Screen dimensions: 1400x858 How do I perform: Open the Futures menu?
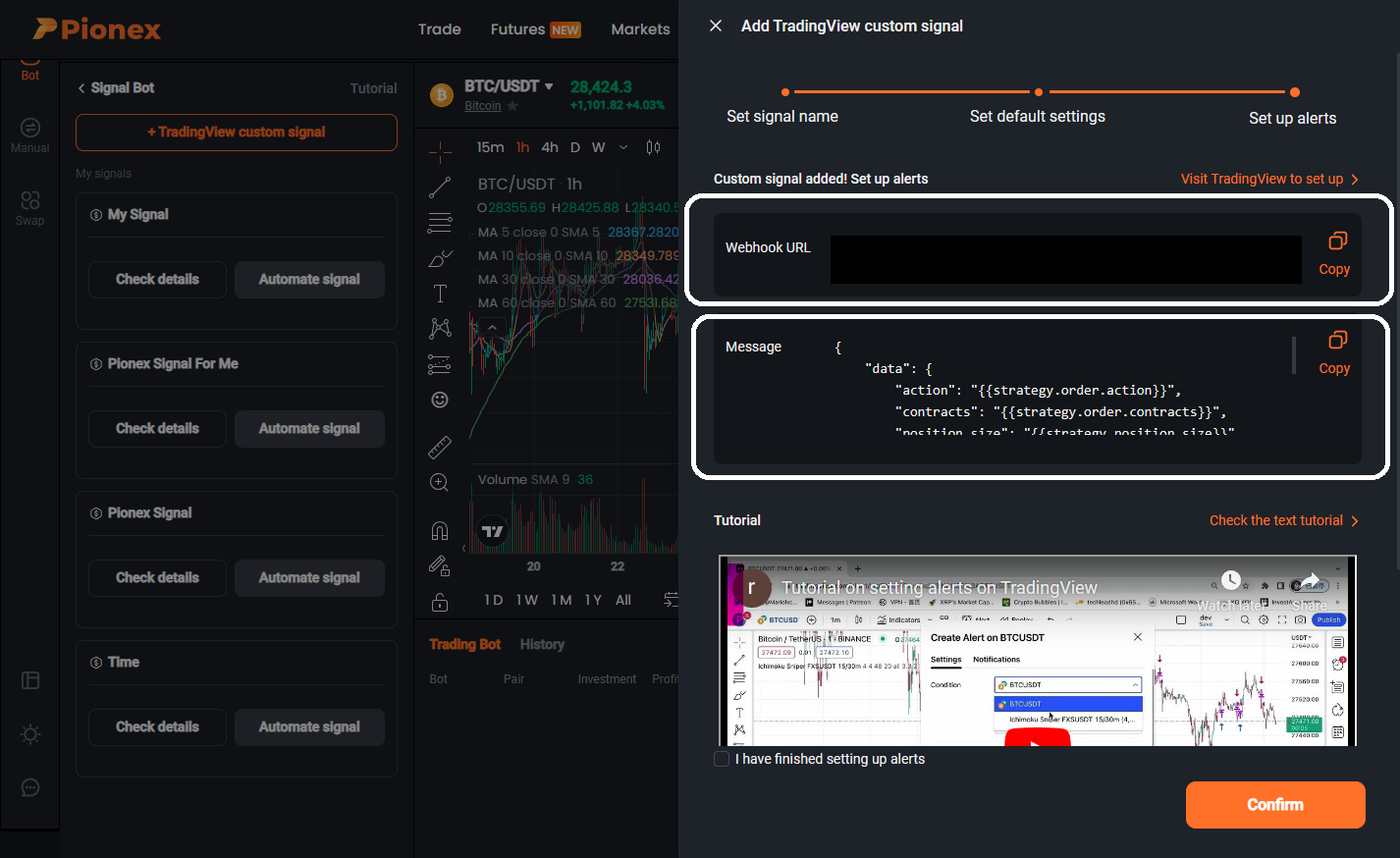point(535,29)
